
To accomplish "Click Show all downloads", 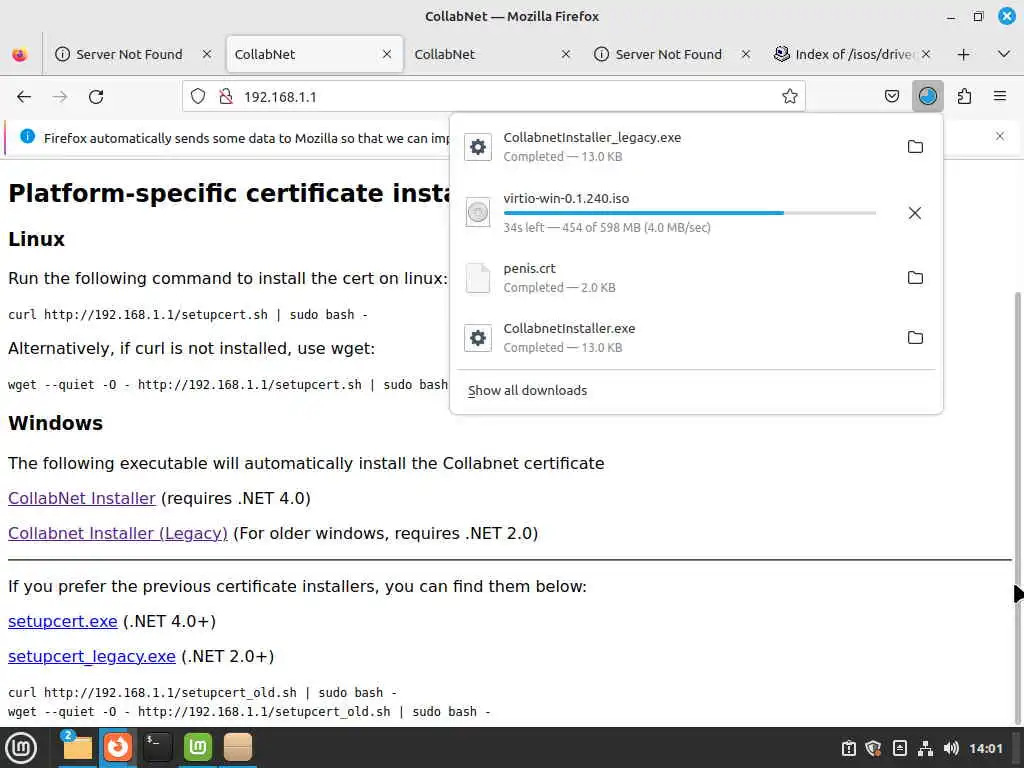I will click(x=527, y=391).
